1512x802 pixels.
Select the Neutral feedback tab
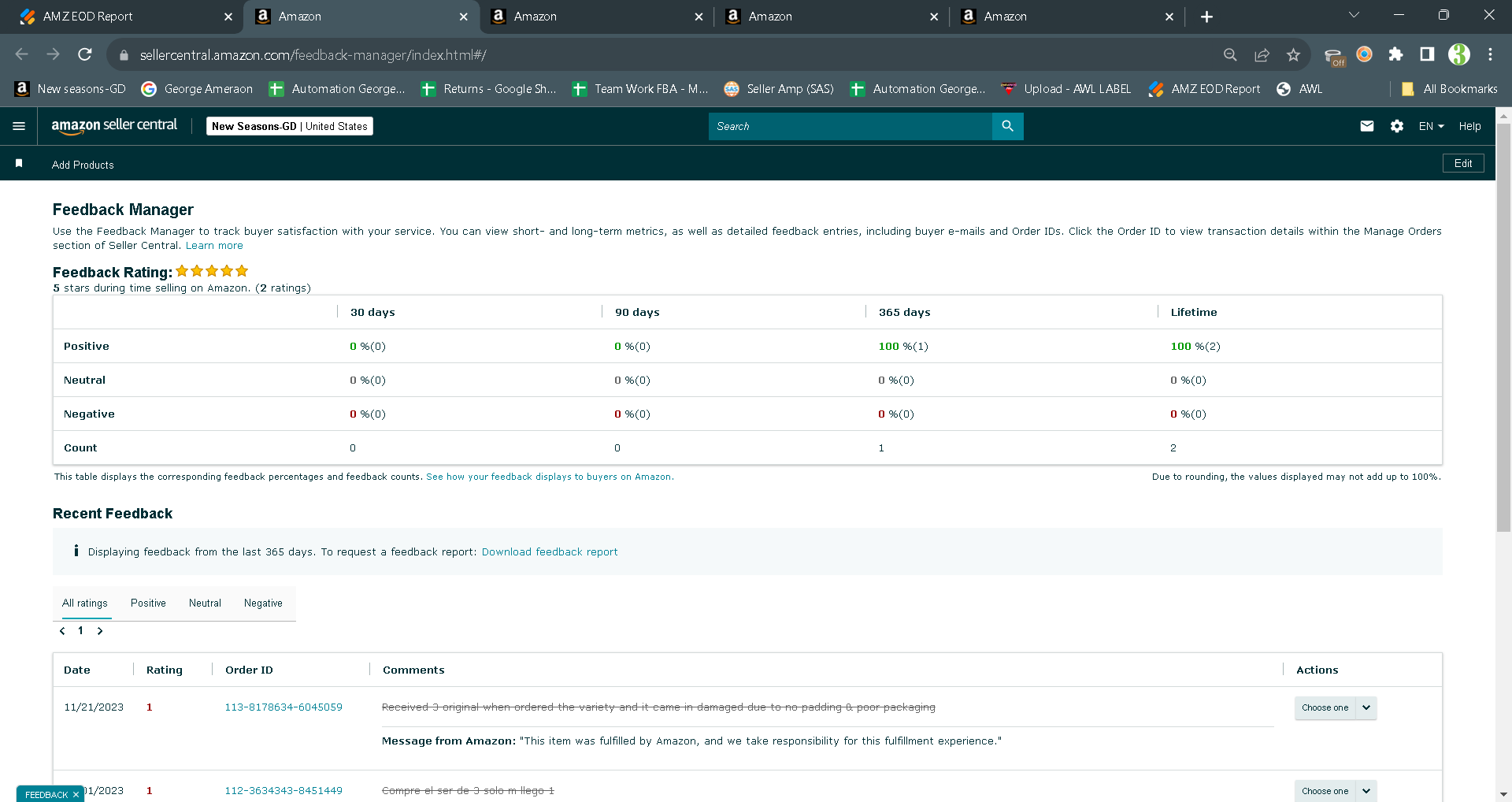205,603
